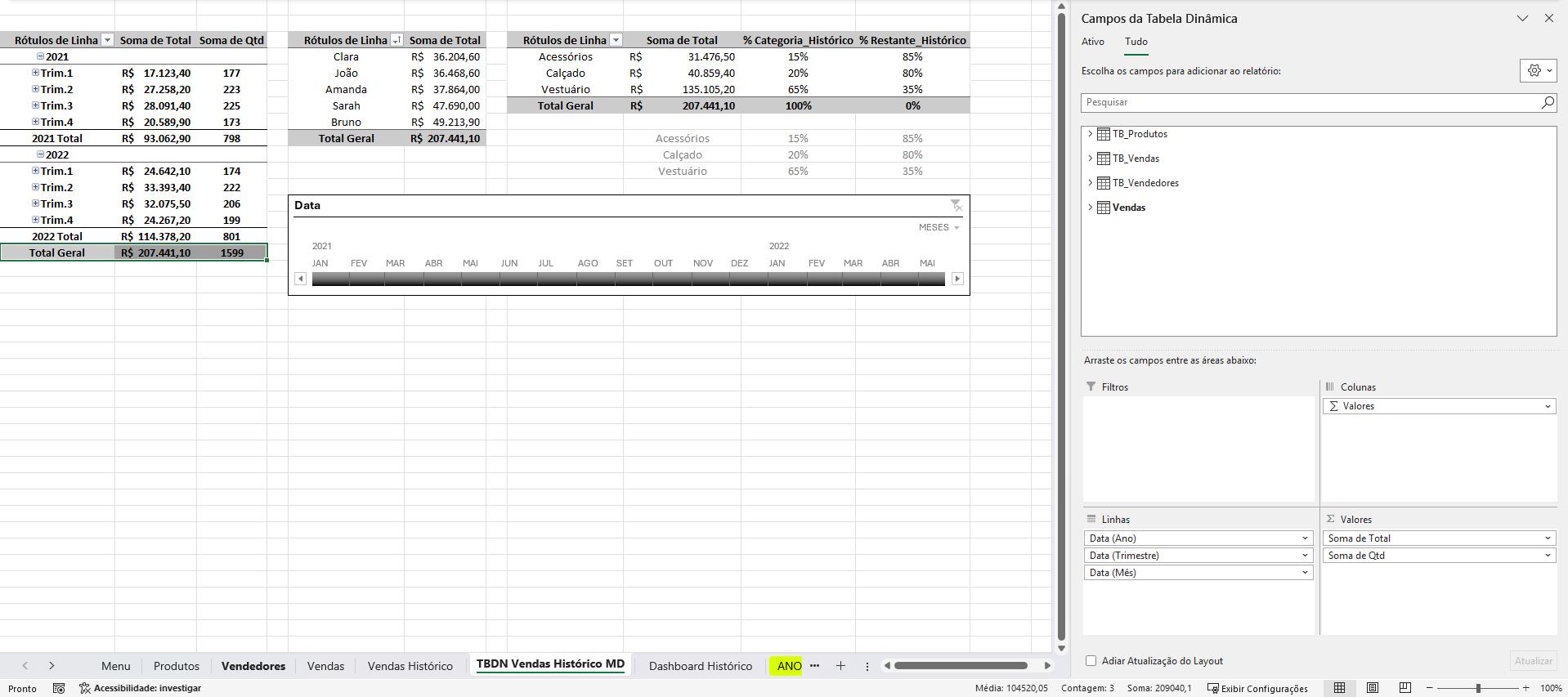The image size is (1568, 697).
Task: Open the Vendedores sheet
Action: tap(253, 666)
